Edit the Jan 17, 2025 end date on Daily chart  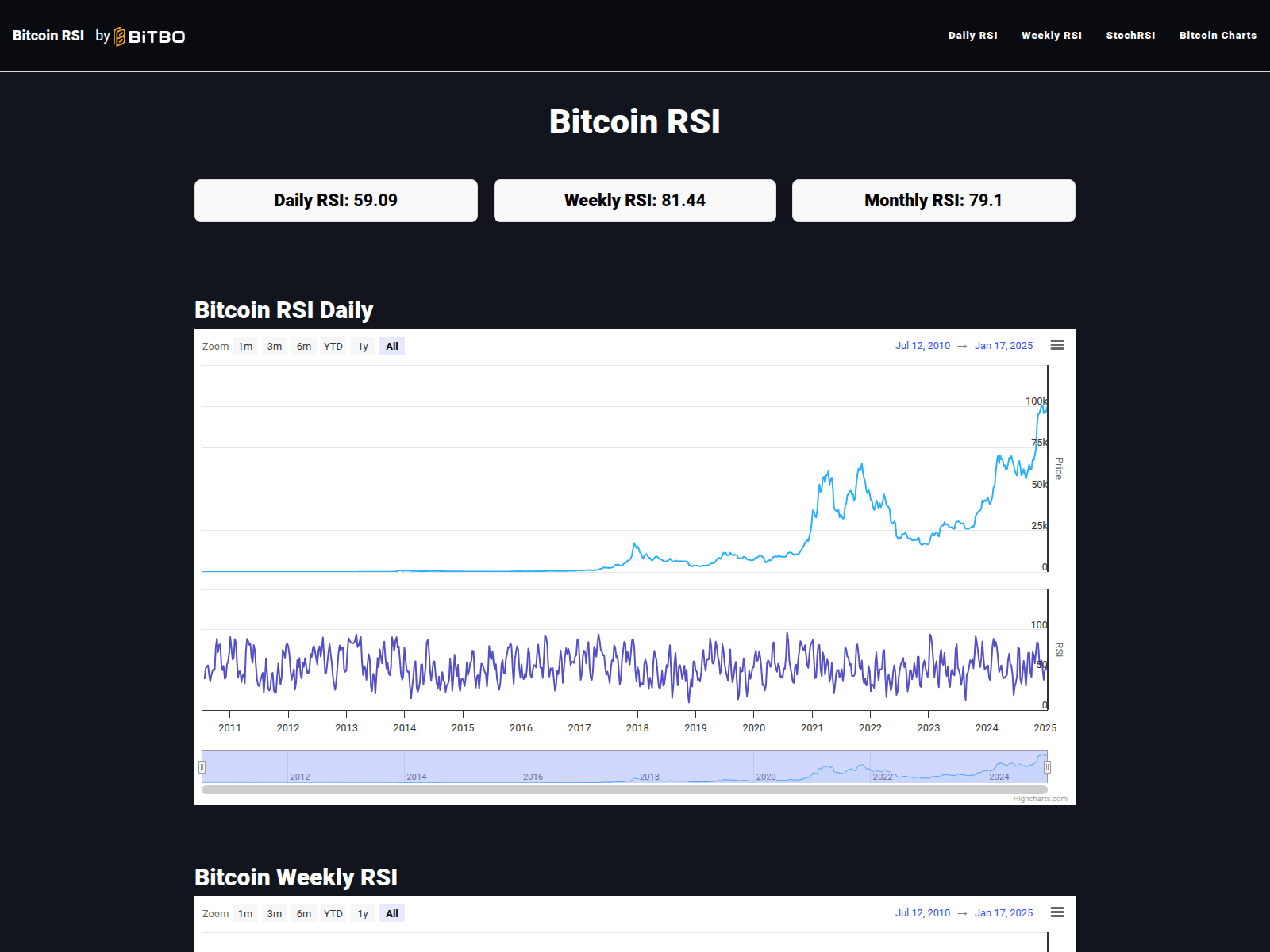click(x=1003, y=346)
